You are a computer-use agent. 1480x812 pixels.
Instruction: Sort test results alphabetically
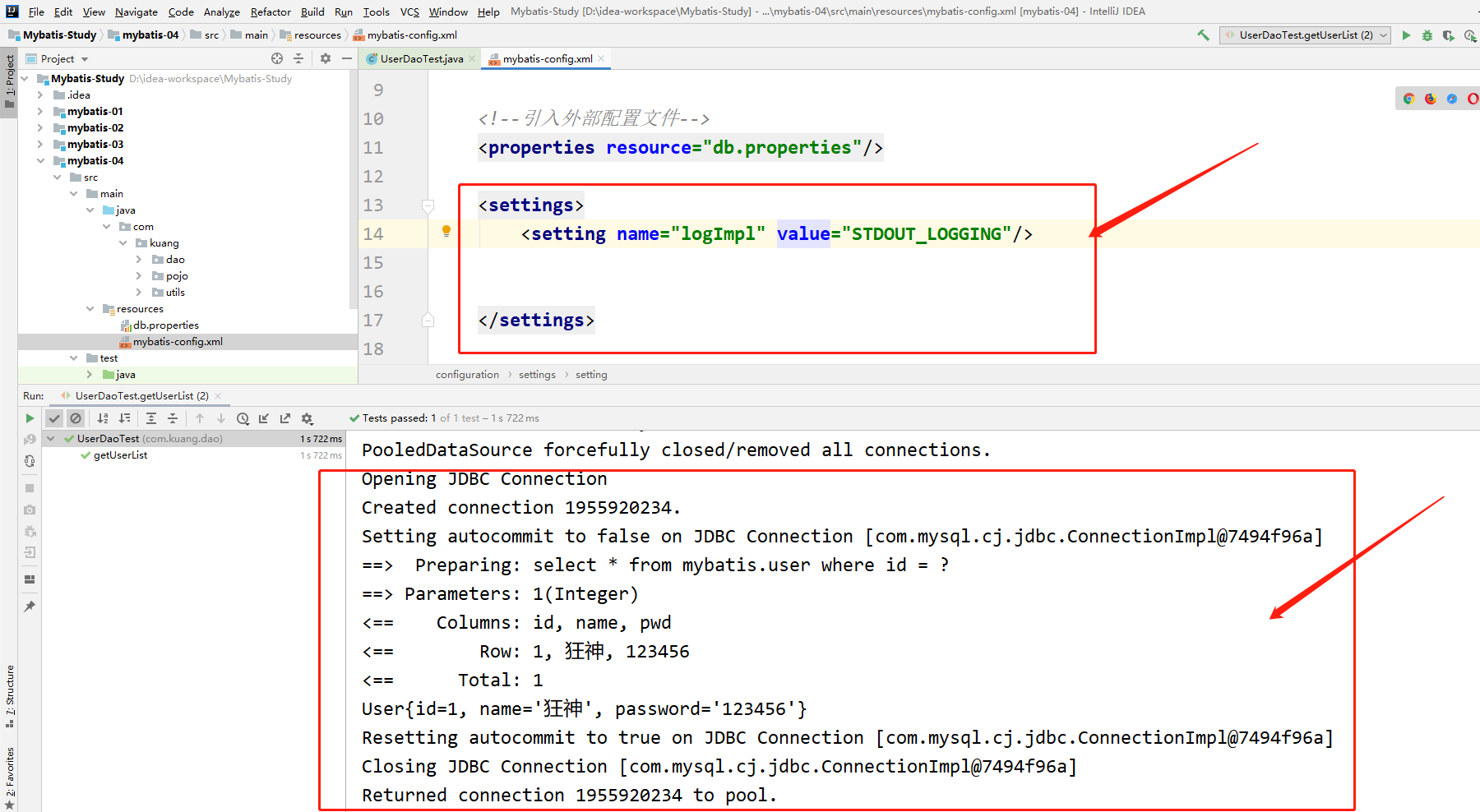(103, 418)
